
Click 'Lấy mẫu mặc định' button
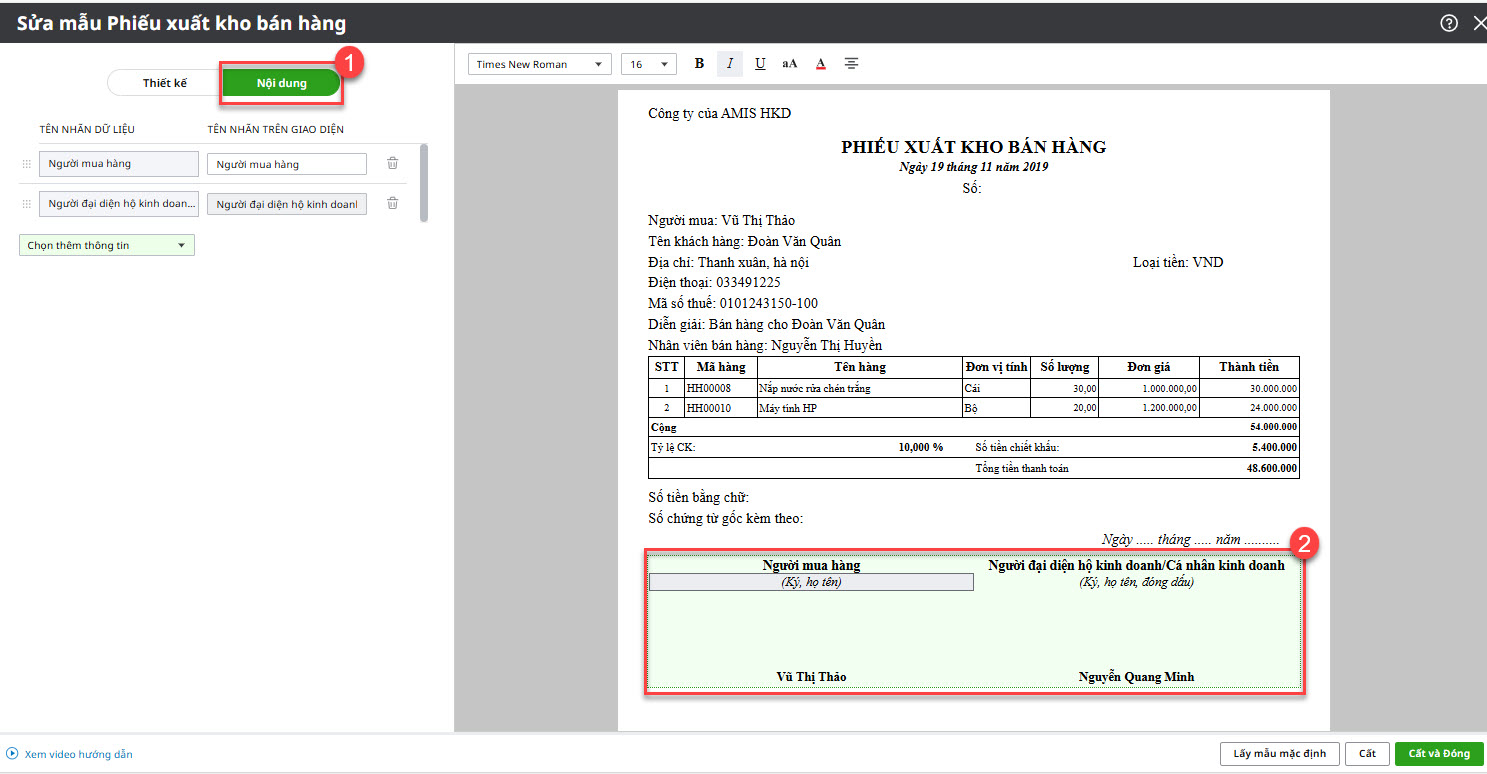1279,754
